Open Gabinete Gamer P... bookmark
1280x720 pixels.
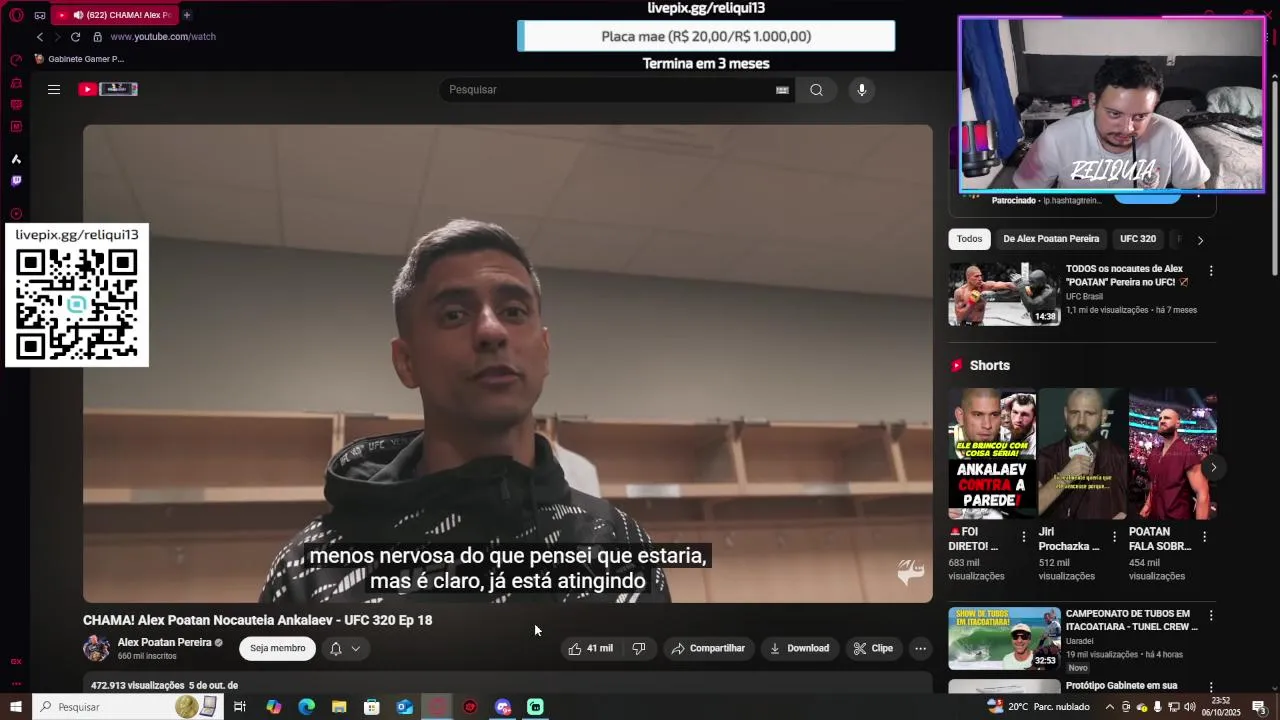point(79,59)
